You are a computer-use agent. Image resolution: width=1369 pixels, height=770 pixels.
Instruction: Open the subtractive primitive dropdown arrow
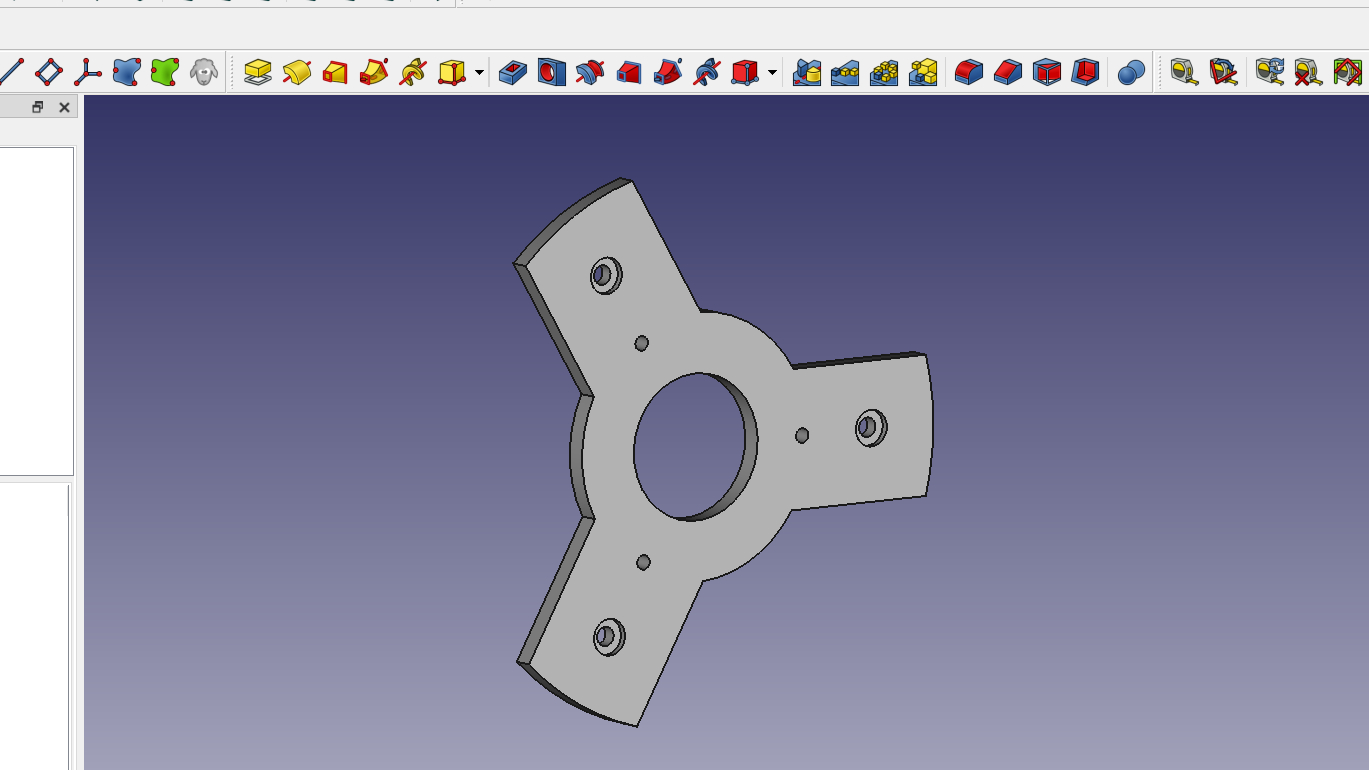[x=773, y=73]
